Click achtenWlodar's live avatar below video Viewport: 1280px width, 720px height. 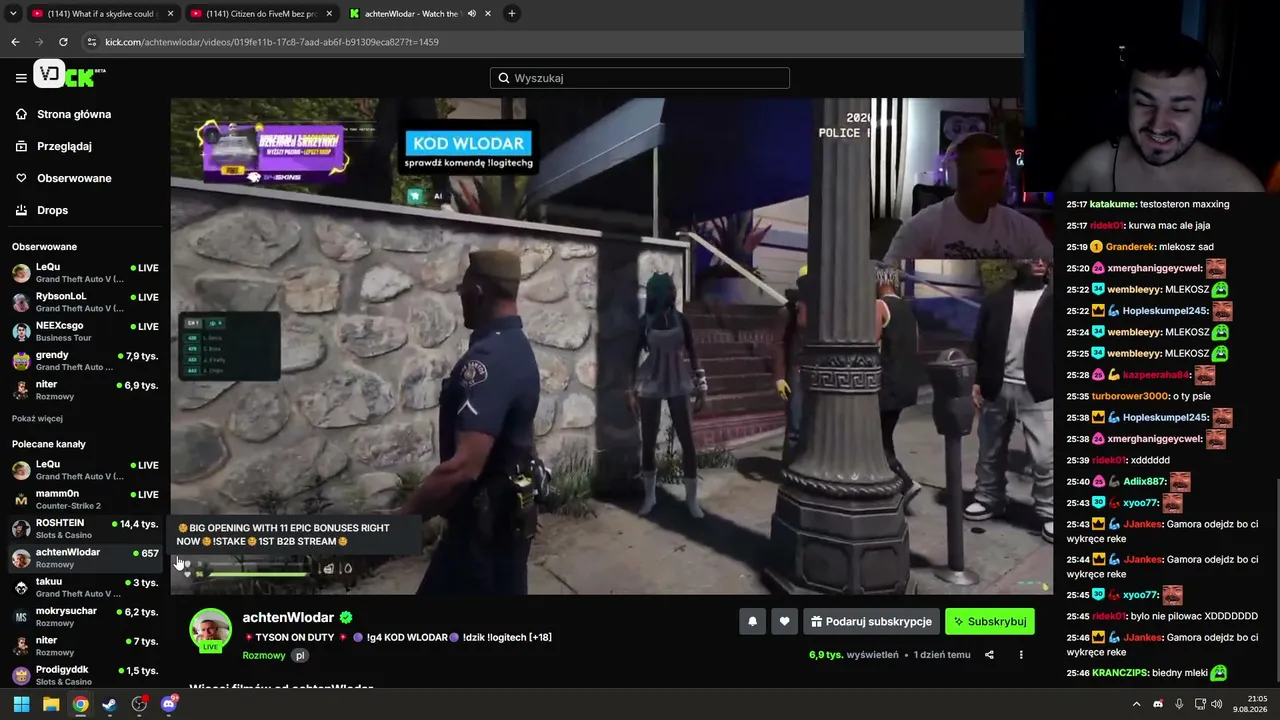211,630
